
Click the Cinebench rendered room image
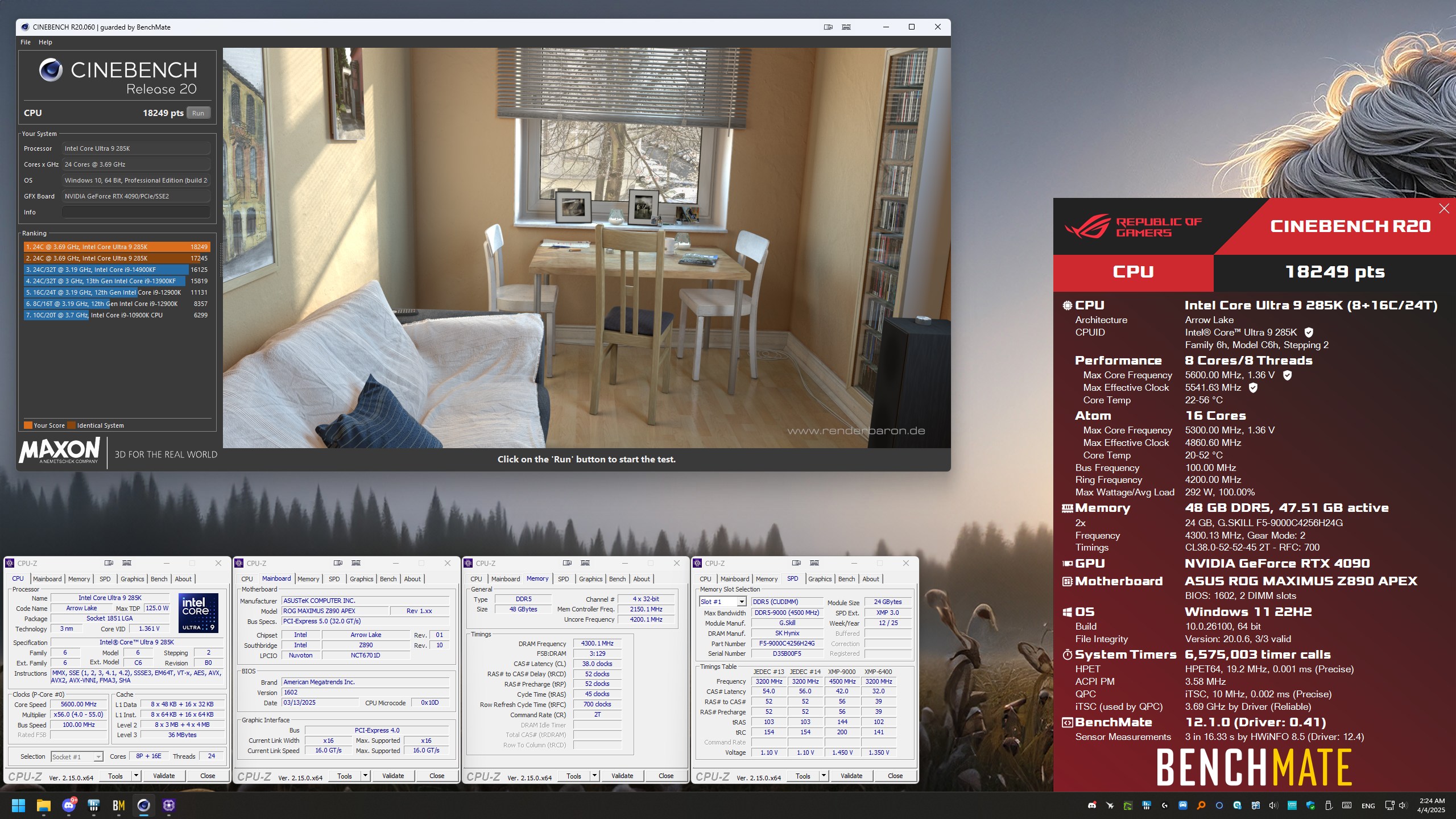(x=586, y=248)
